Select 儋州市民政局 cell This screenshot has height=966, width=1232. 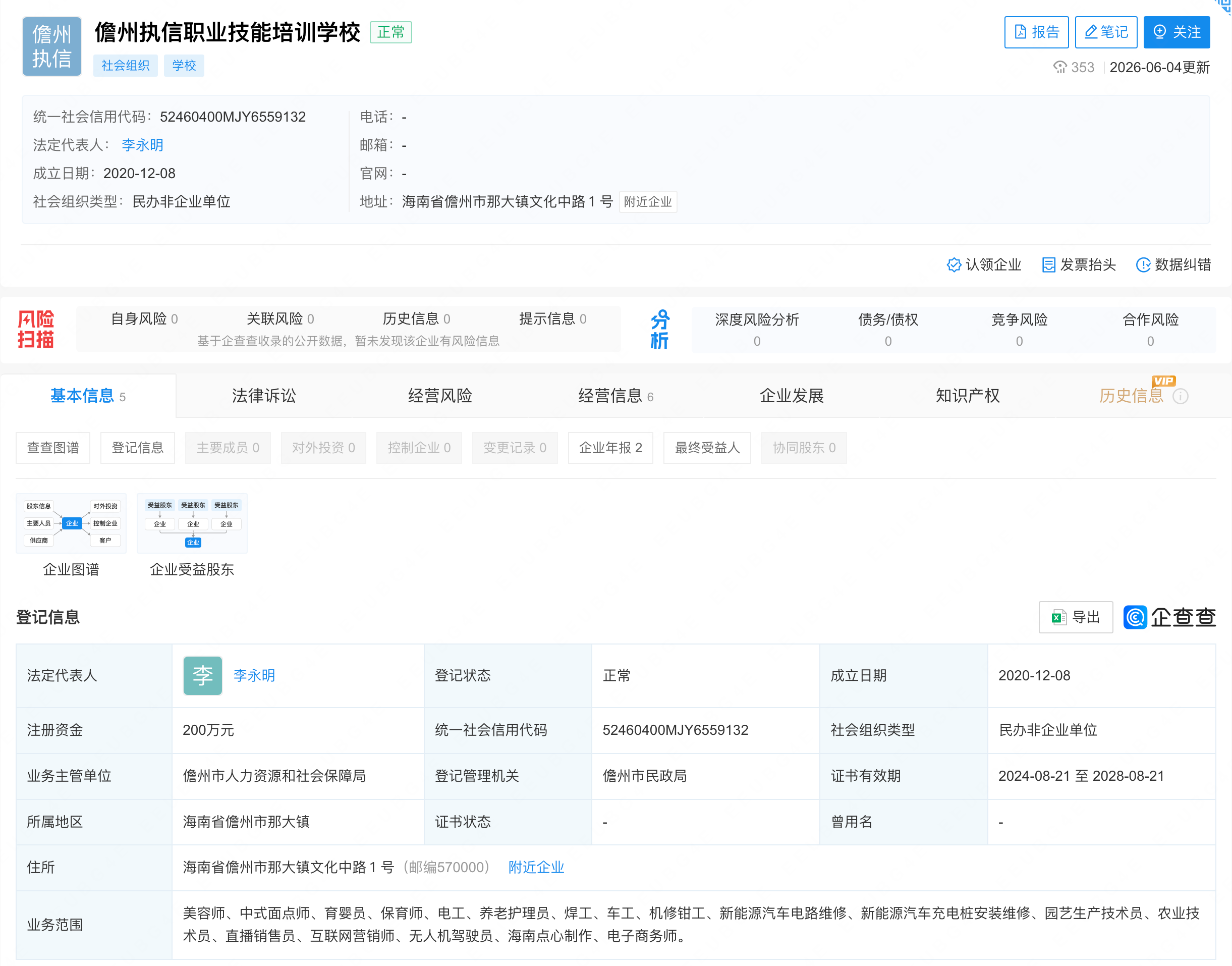click(x=645, y=776)
